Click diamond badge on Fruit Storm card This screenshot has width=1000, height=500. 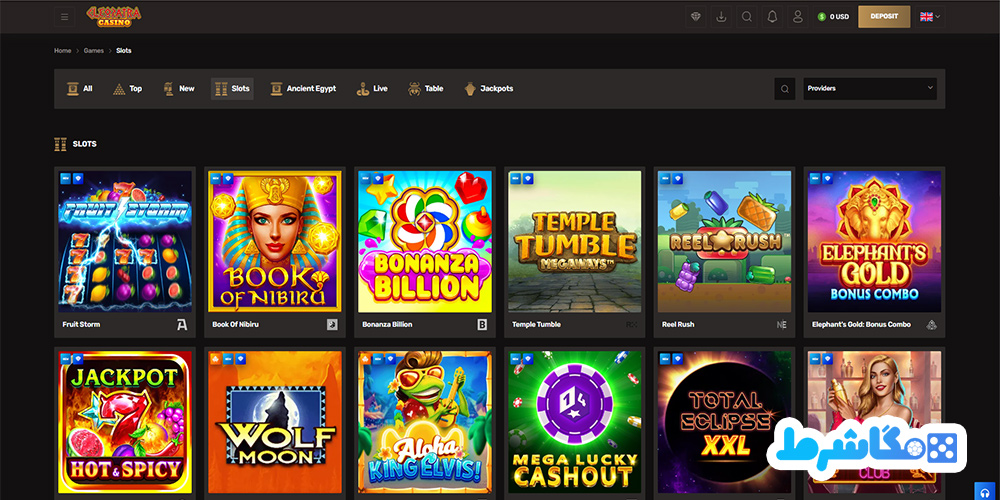pyautogui.click(x=78, y=179)
